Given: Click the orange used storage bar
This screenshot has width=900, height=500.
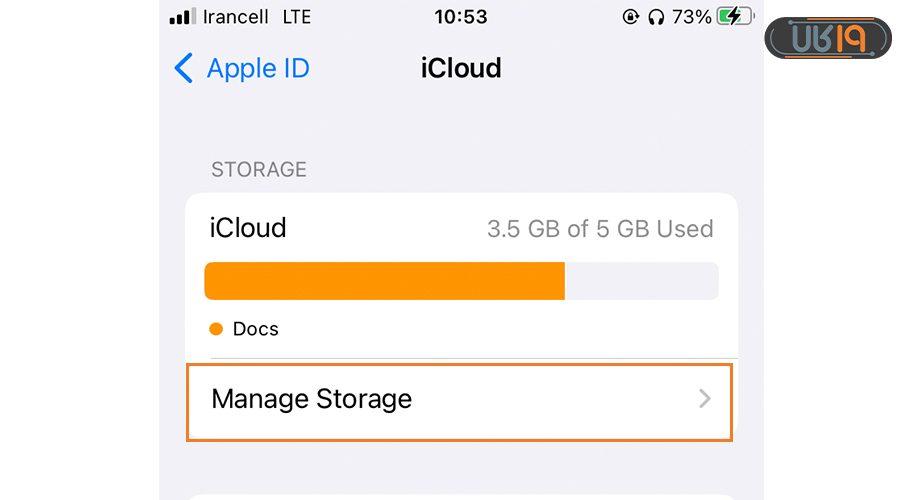Looking at the screenshot, I should (384, 281).
